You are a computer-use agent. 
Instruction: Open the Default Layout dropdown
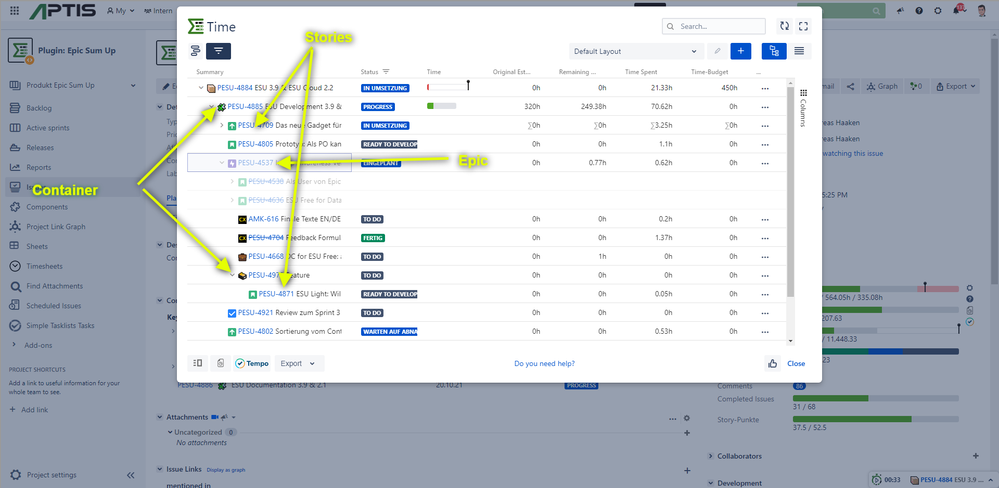coord(636,51)
